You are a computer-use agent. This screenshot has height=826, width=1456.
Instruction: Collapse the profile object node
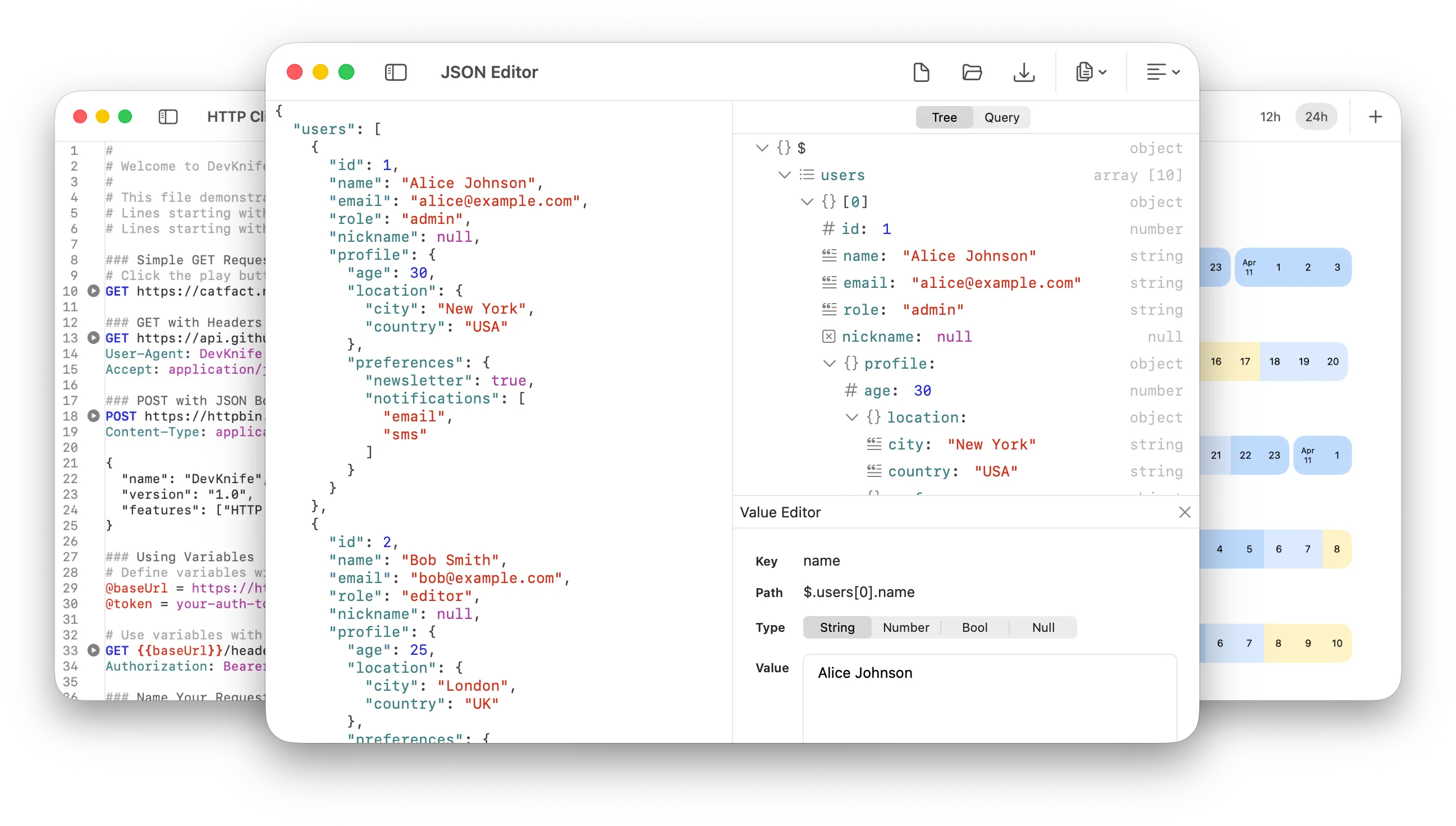829,363
